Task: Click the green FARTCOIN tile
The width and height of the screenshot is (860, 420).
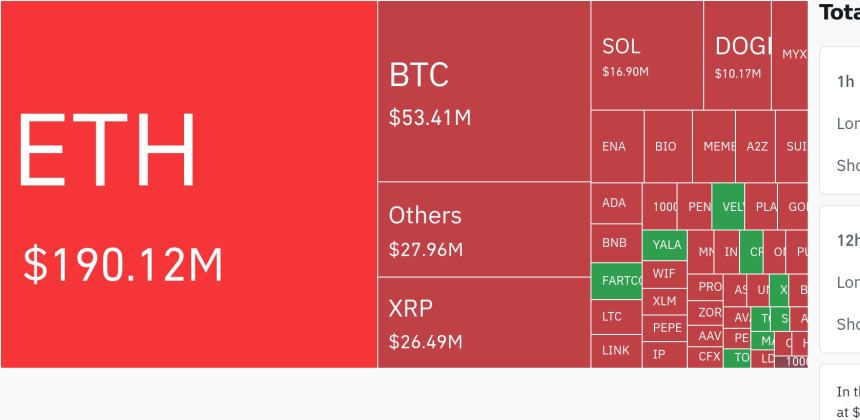Action: pyautogui.click(x=616, y=281)
